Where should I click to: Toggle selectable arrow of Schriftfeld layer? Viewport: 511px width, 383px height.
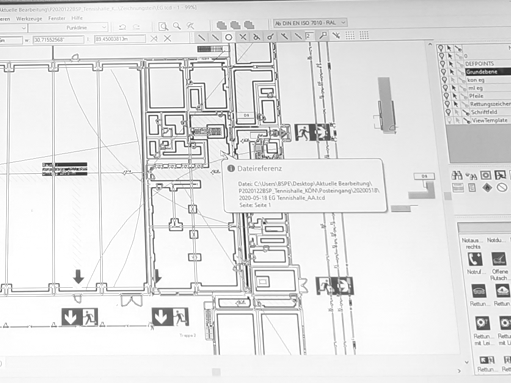click(457, 112)
